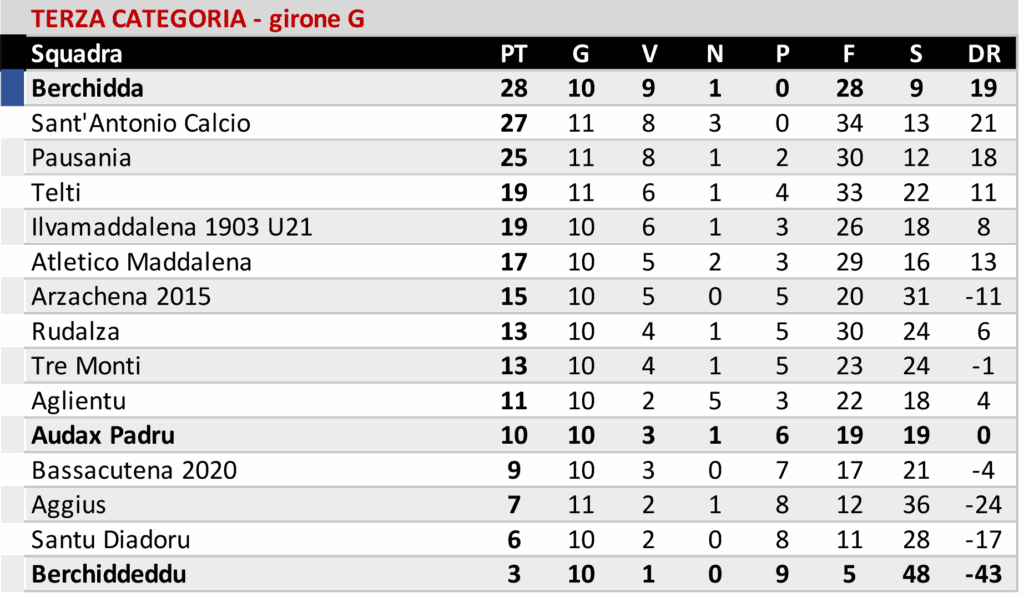This screenshot has height=597, width=1024.
Task: Click the Atletico Maddalena team name
Action: coord(142,262)
